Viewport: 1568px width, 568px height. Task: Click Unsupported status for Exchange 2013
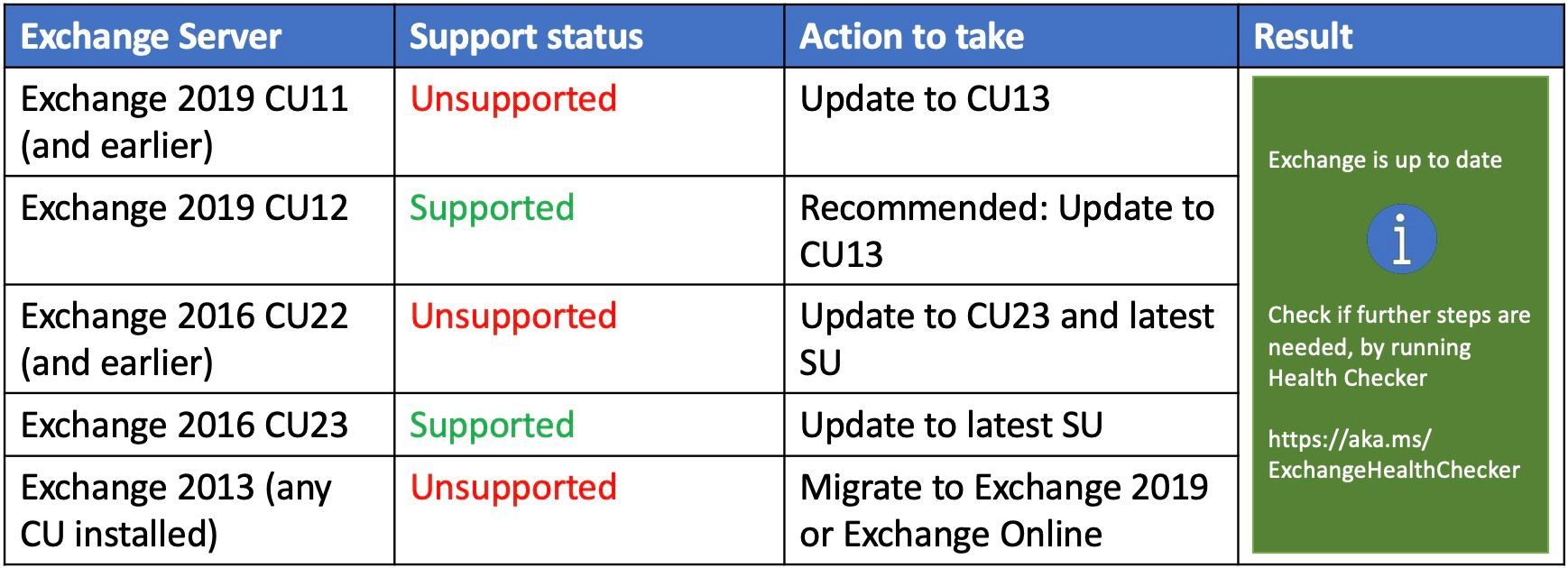point(513,488)
